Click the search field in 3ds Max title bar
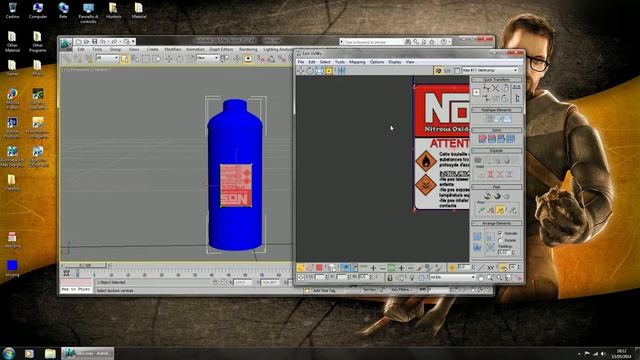640x360 pixels. (x=372, y=42)
